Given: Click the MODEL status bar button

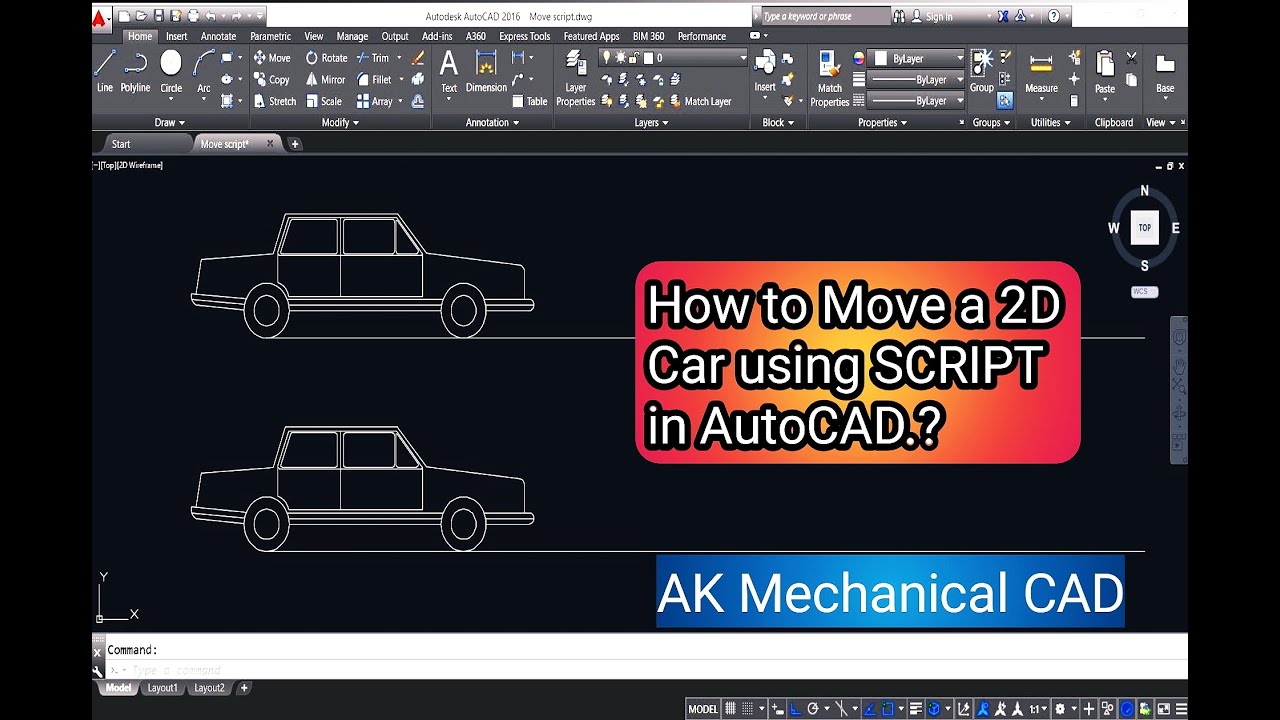Looking at the screenshot, I should pos(703,709).
